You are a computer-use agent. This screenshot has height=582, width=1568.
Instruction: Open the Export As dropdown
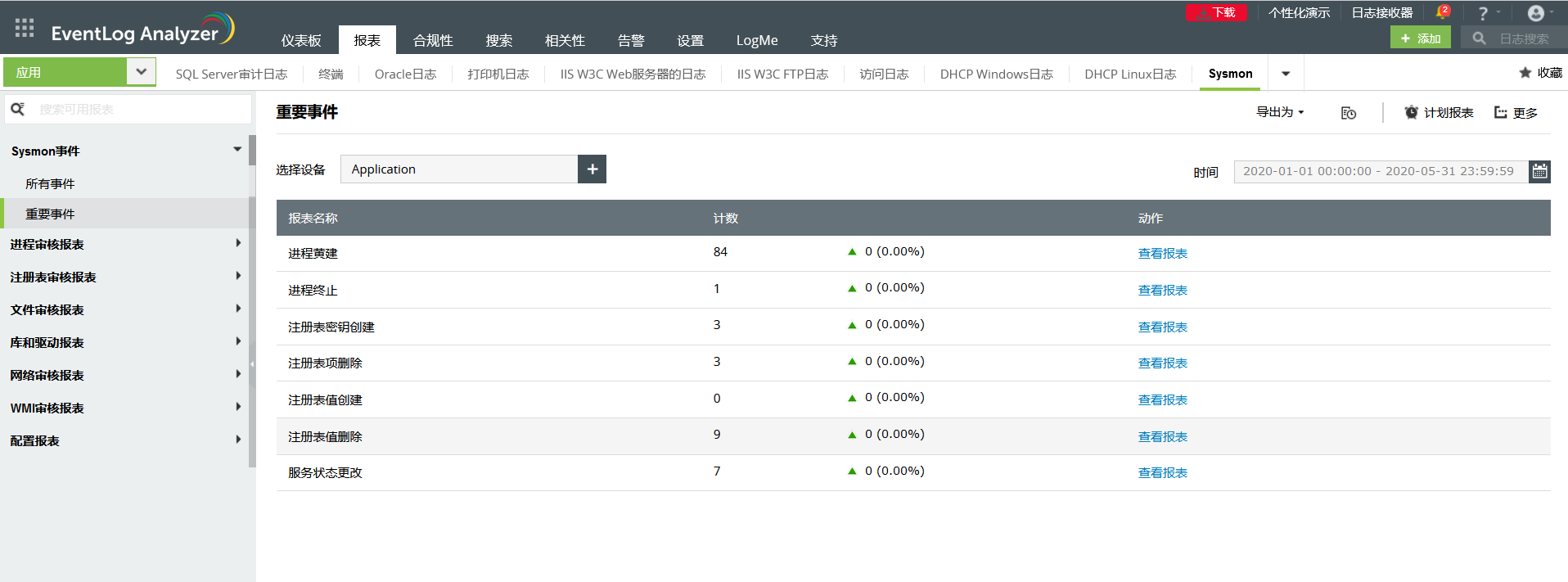click(x=1281, y=112)
